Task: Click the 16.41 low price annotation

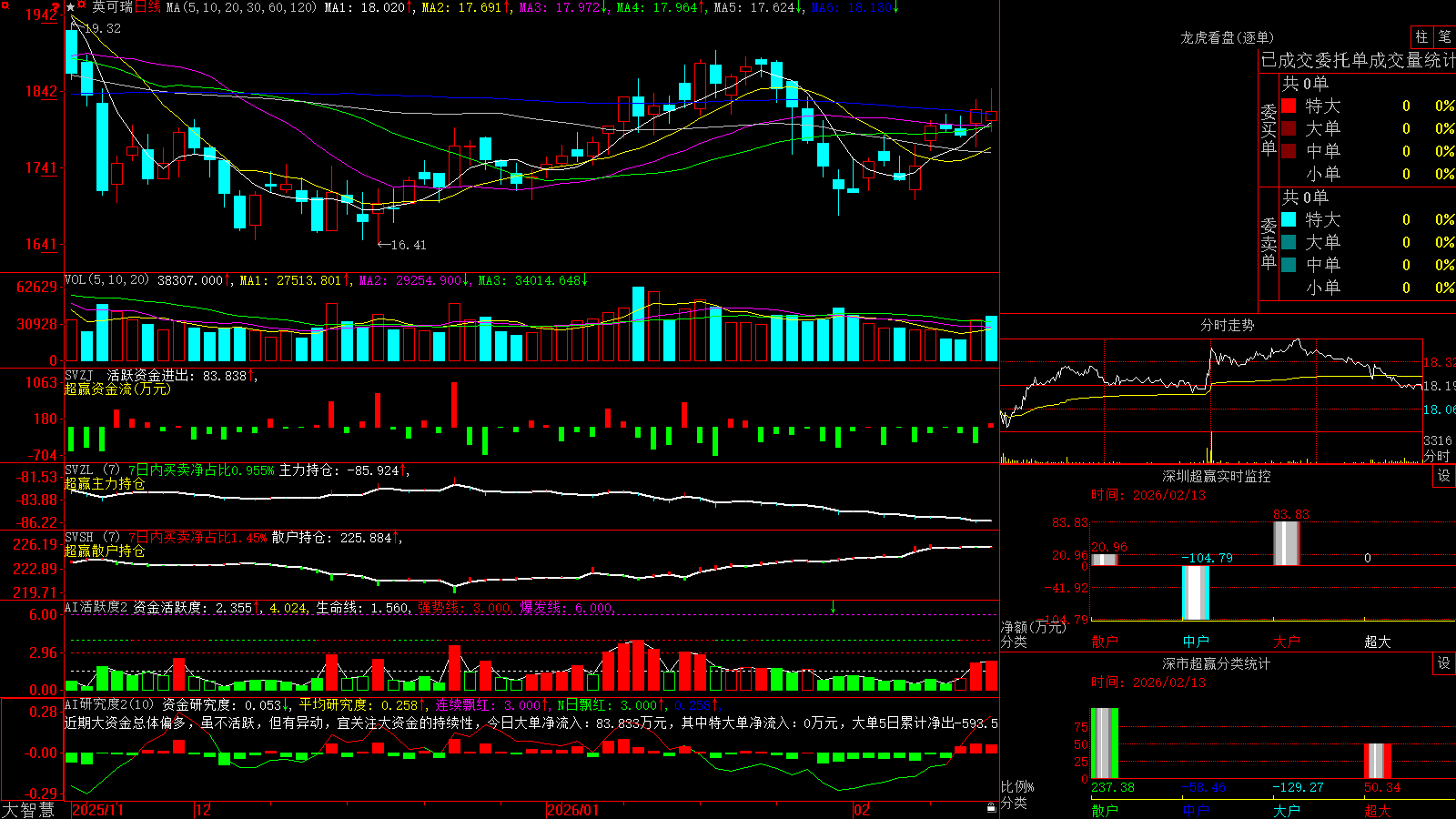Action: coord(407,245)
